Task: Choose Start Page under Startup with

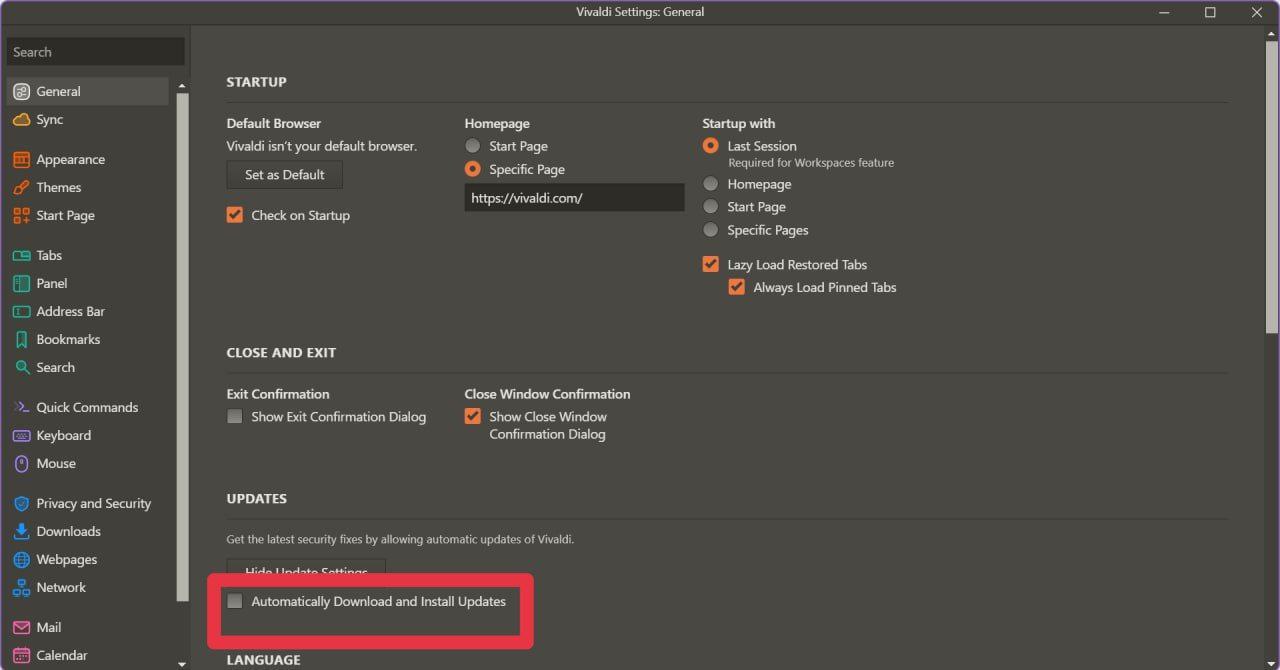Action: 710,207
